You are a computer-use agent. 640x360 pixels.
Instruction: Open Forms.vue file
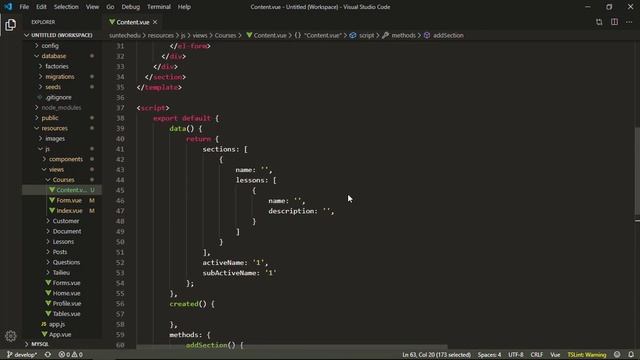66,283
